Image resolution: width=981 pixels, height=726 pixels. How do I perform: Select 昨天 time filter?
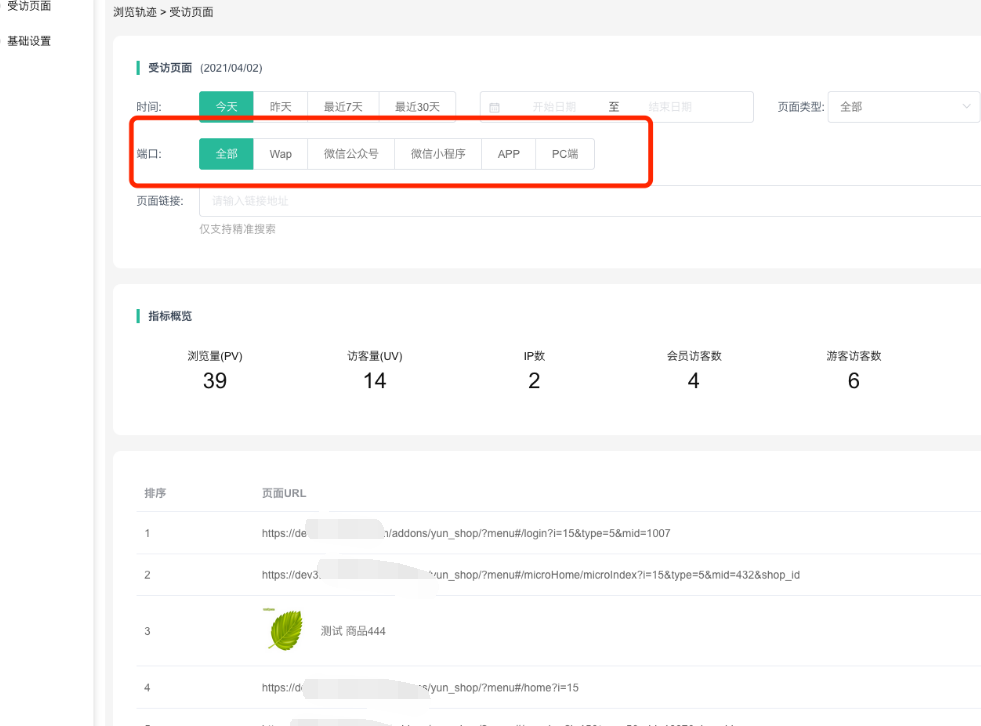pos(280,107)
